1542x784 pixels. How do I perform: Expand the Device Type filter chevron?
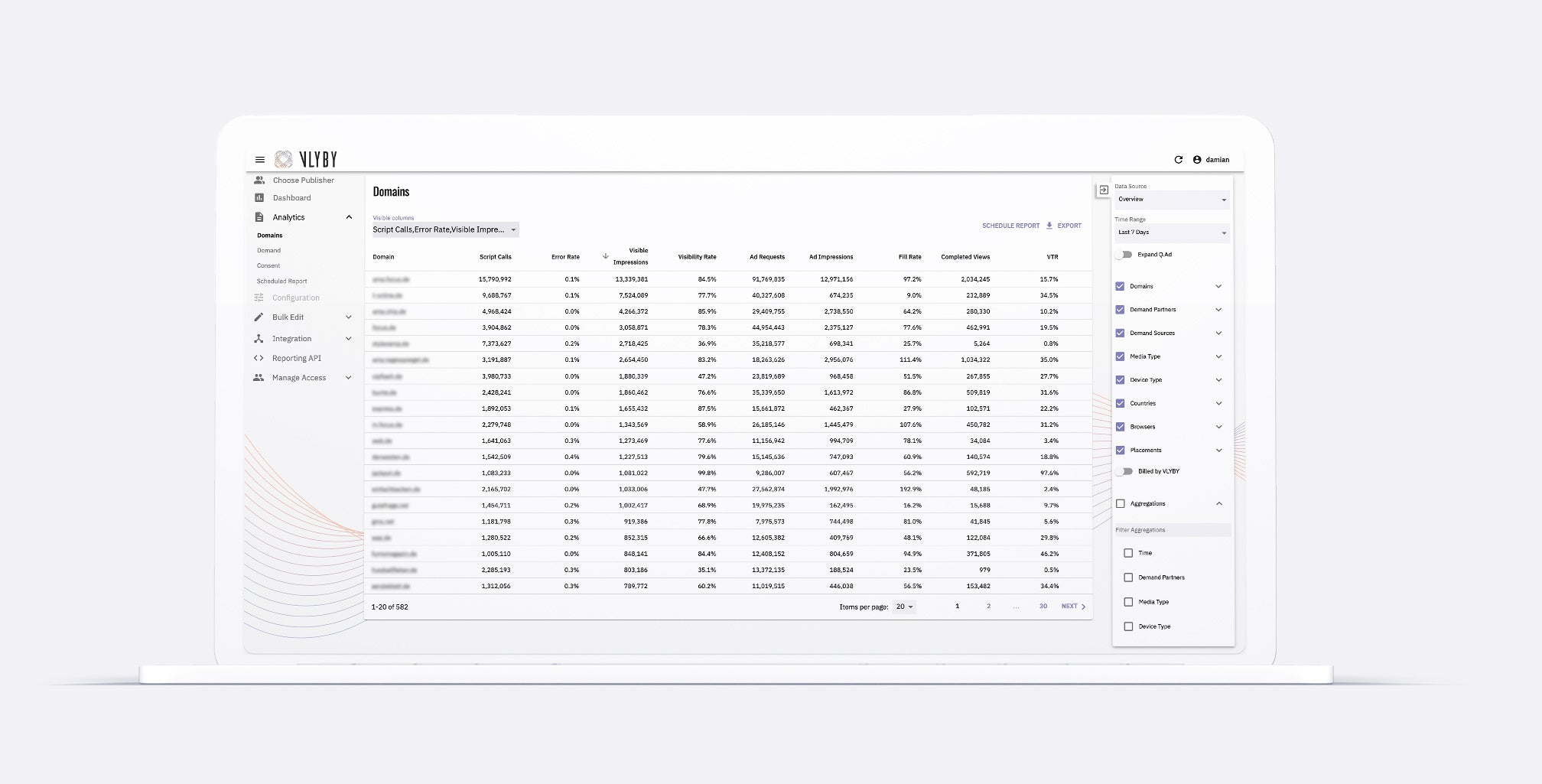(1219, 380)
